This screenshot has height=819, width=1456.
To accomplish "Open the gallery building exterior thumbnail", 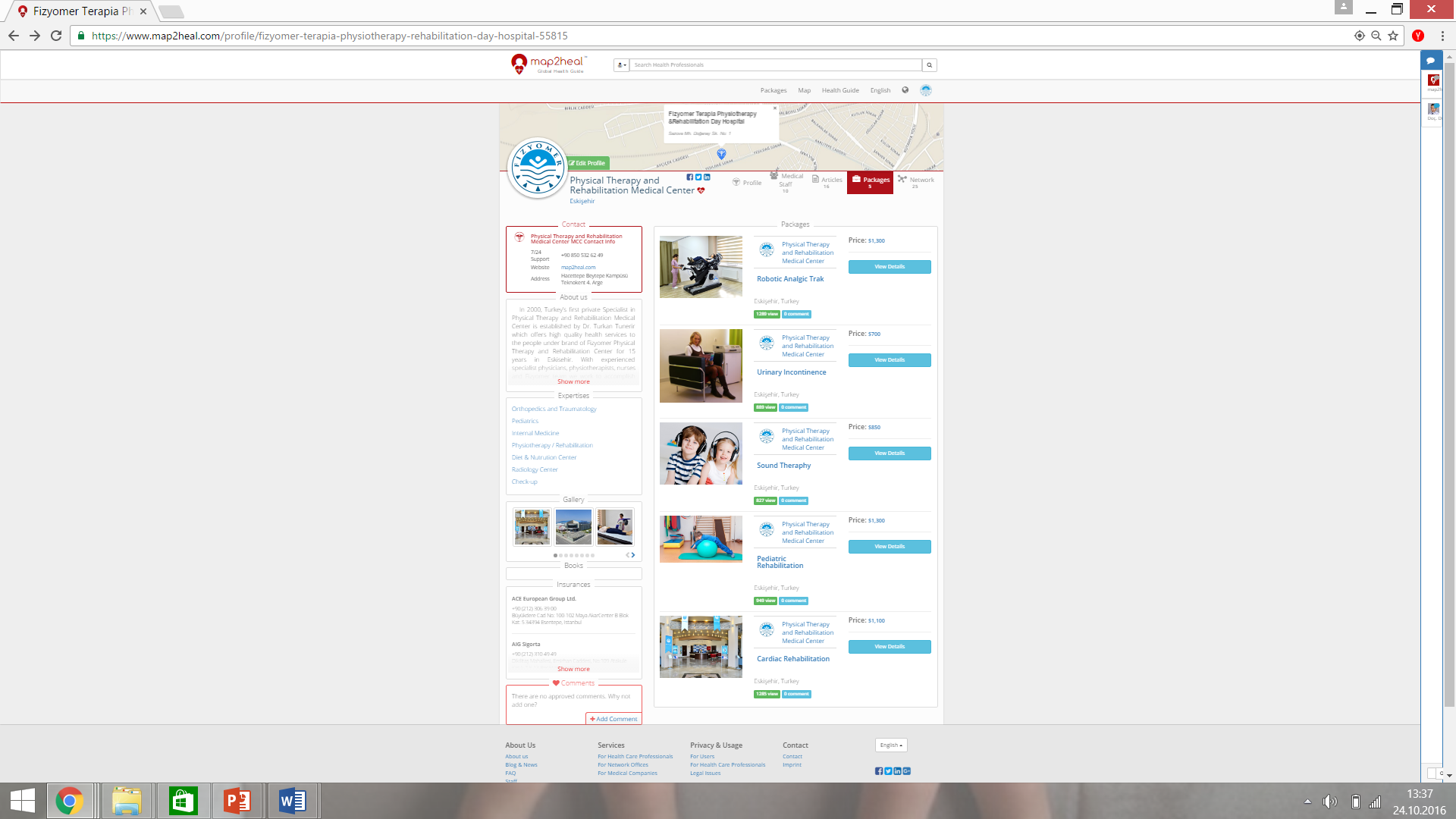I will pyautogui.click(x=573, y=527).
